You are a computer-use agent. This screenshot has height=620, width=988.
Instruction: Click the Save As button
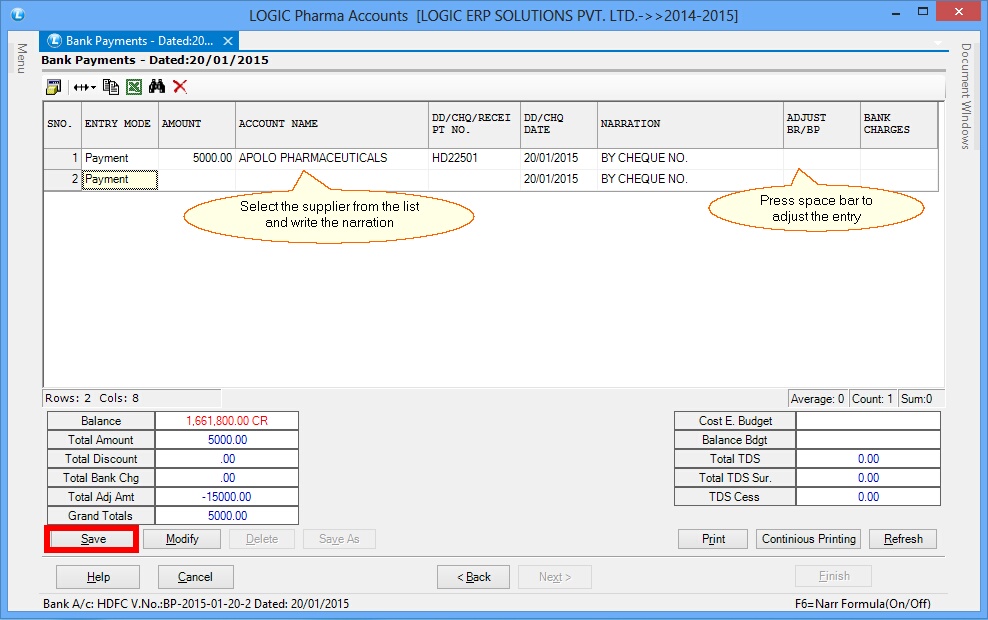[x=339, y=539]
